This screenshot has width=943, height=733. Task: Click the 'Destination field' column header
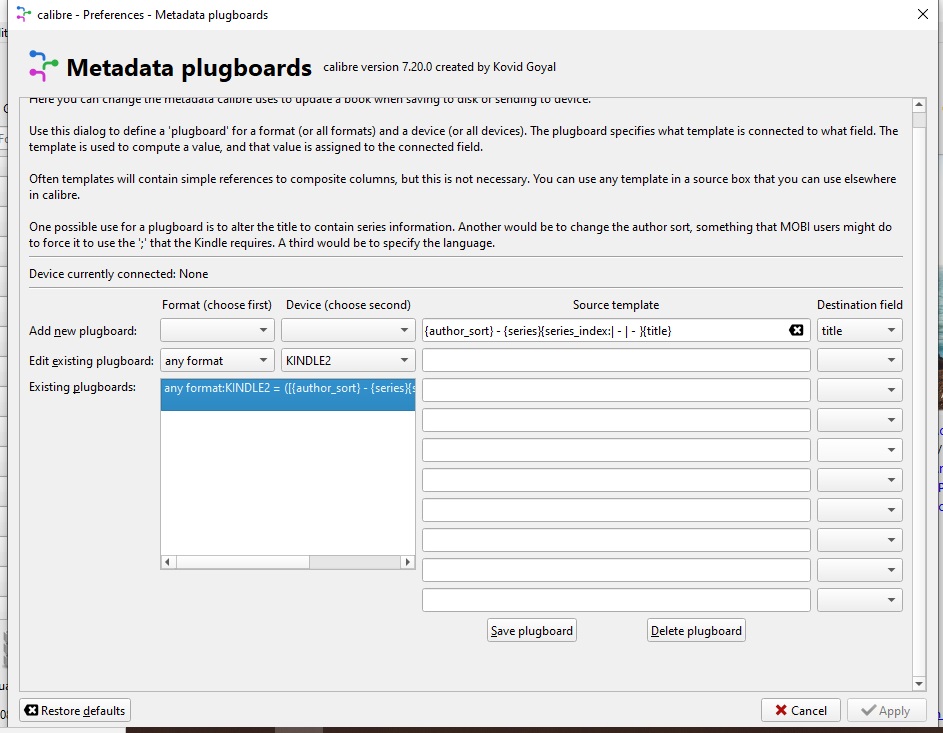pyautogui.click(x=859, y=305)
